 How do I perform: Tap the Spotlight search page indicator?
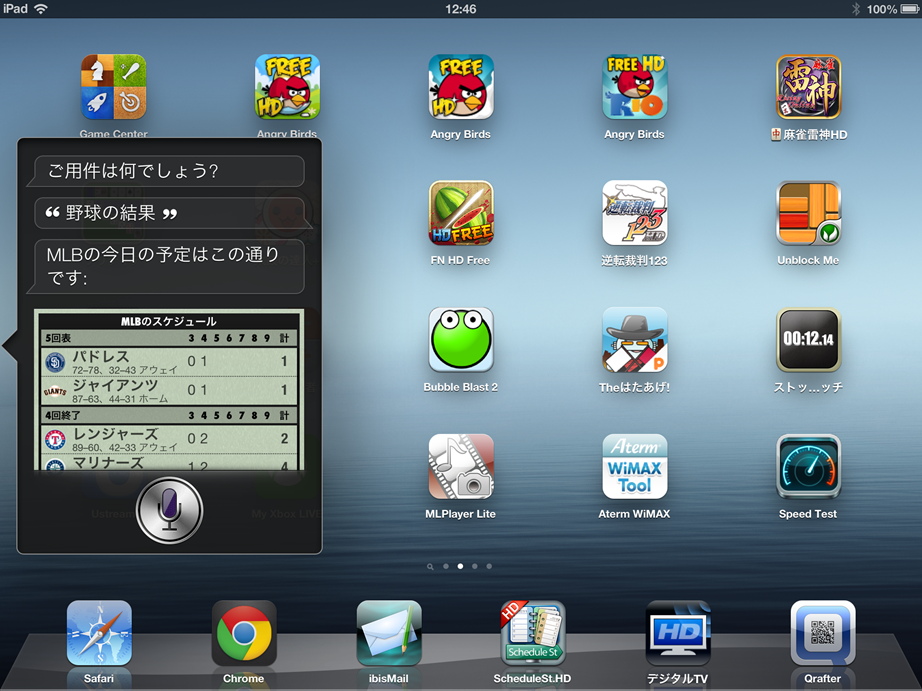click(430, 566)
